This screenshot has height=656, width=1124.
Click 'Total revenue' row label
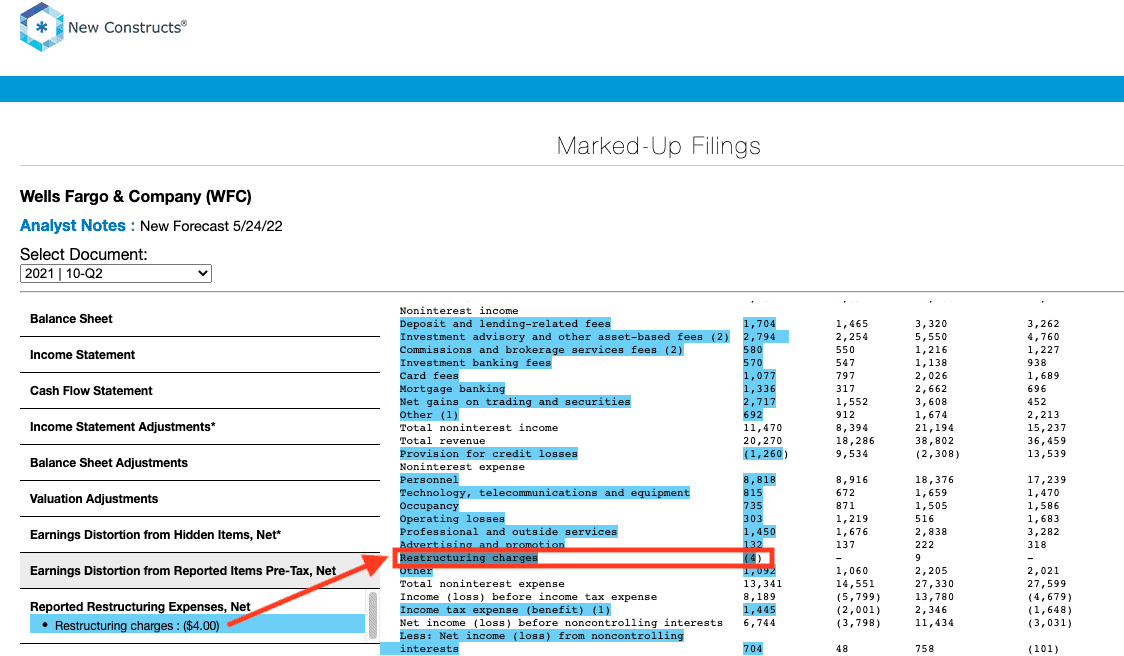point(442,441)
